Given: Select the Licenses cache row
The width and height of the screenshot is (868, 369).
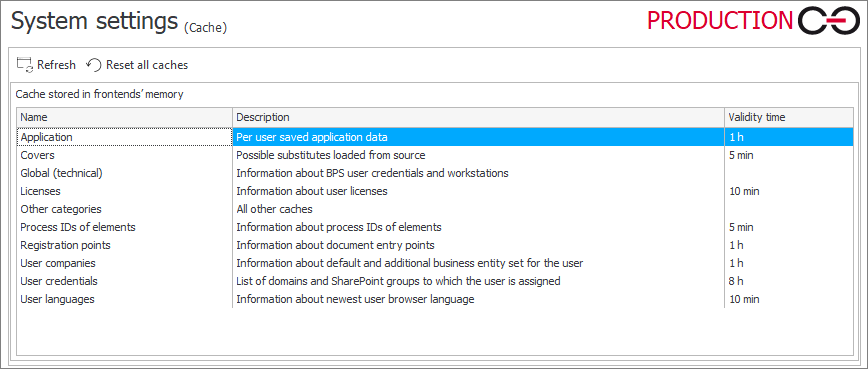Looking at the screenshot, I should (435, 191).
